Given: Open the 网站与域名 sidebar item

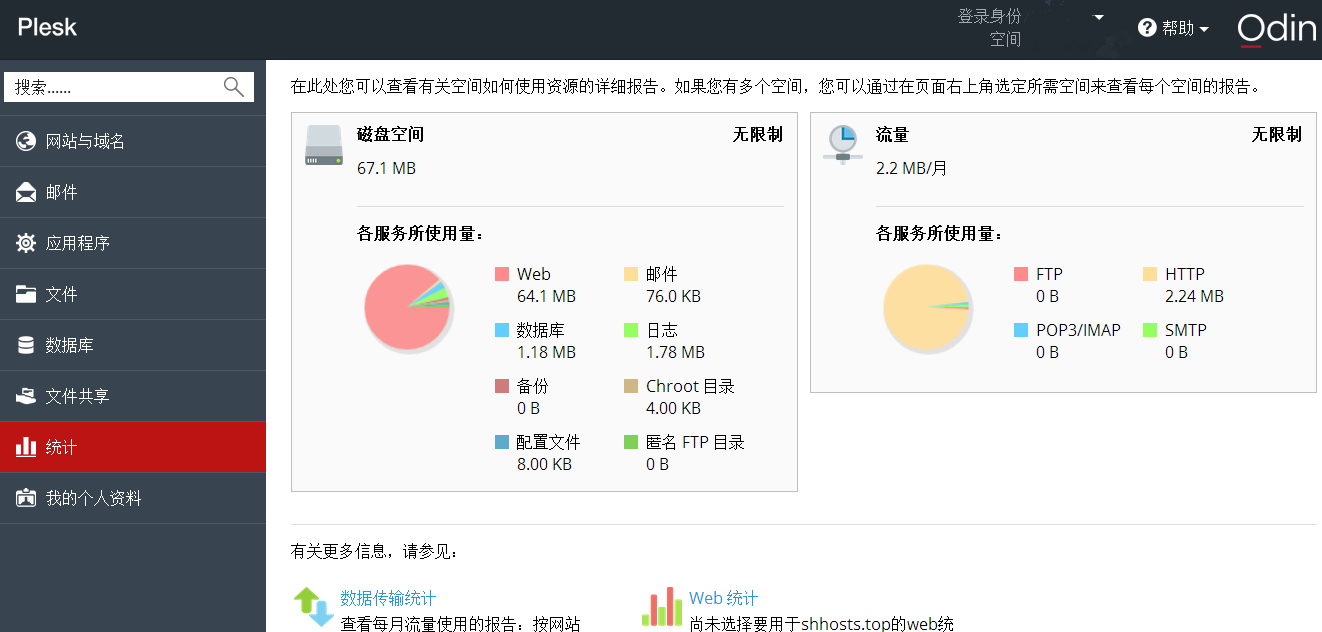Looking at the screenshot, I should [85, 141].
